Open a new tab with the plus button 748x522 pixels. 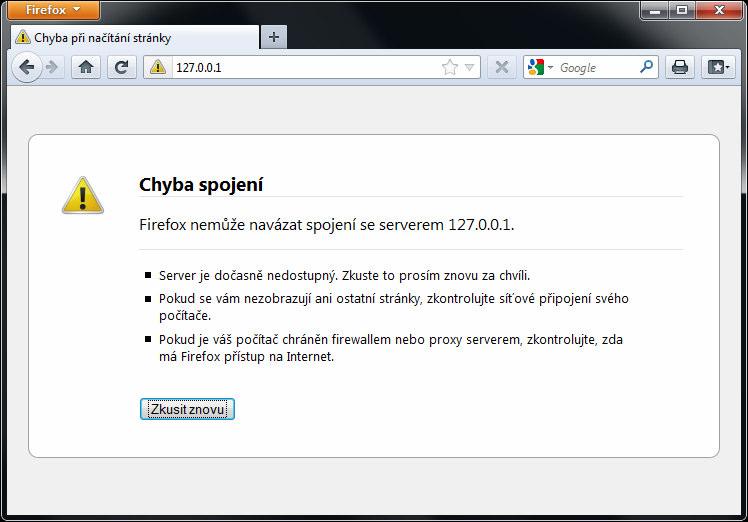pos(274,37)
